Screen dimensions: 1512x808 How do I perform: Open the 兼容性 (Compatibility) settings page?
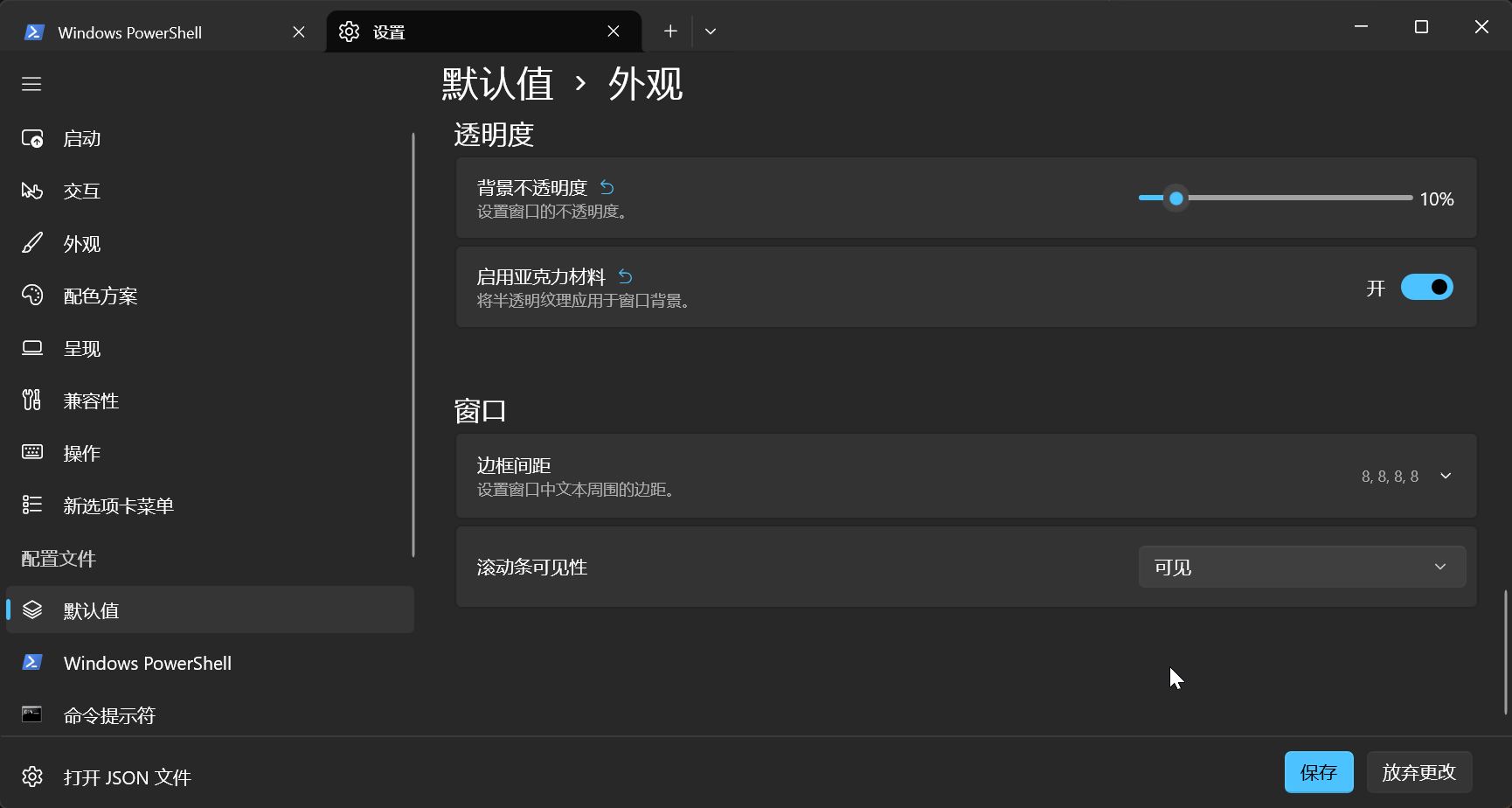pyautogui.click(x=91, y=401)
